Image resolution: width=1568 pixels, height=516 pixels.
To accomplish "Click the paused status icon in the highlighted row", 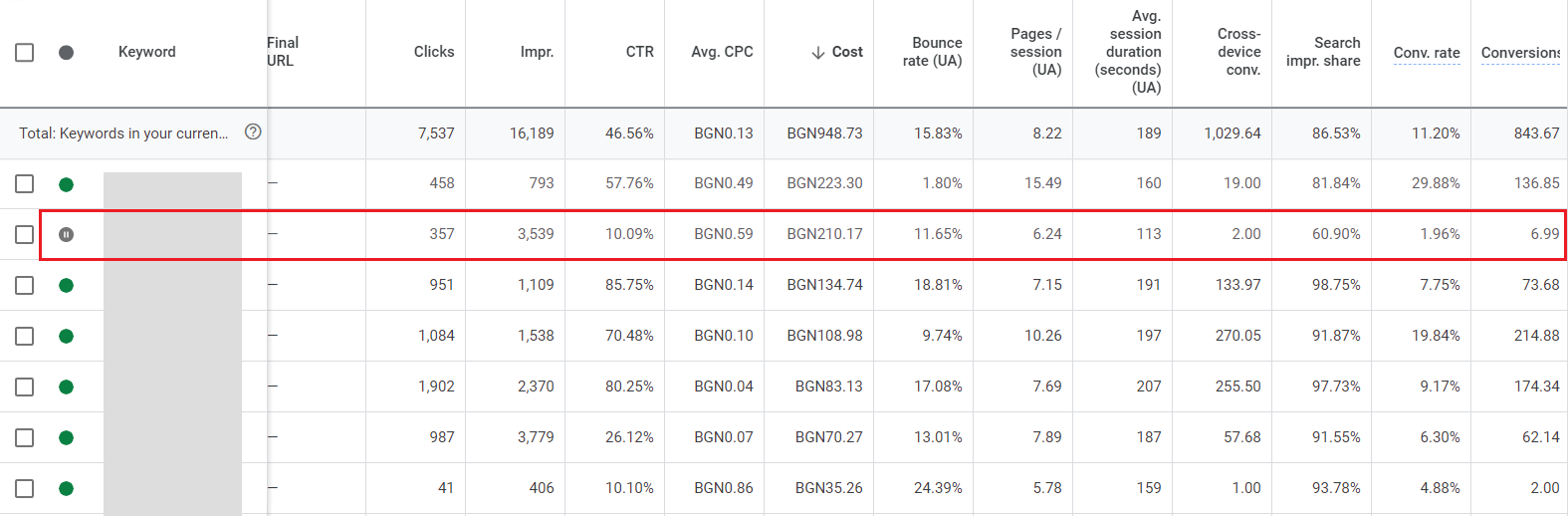I will pyautogui.click(x=66, y=234).
